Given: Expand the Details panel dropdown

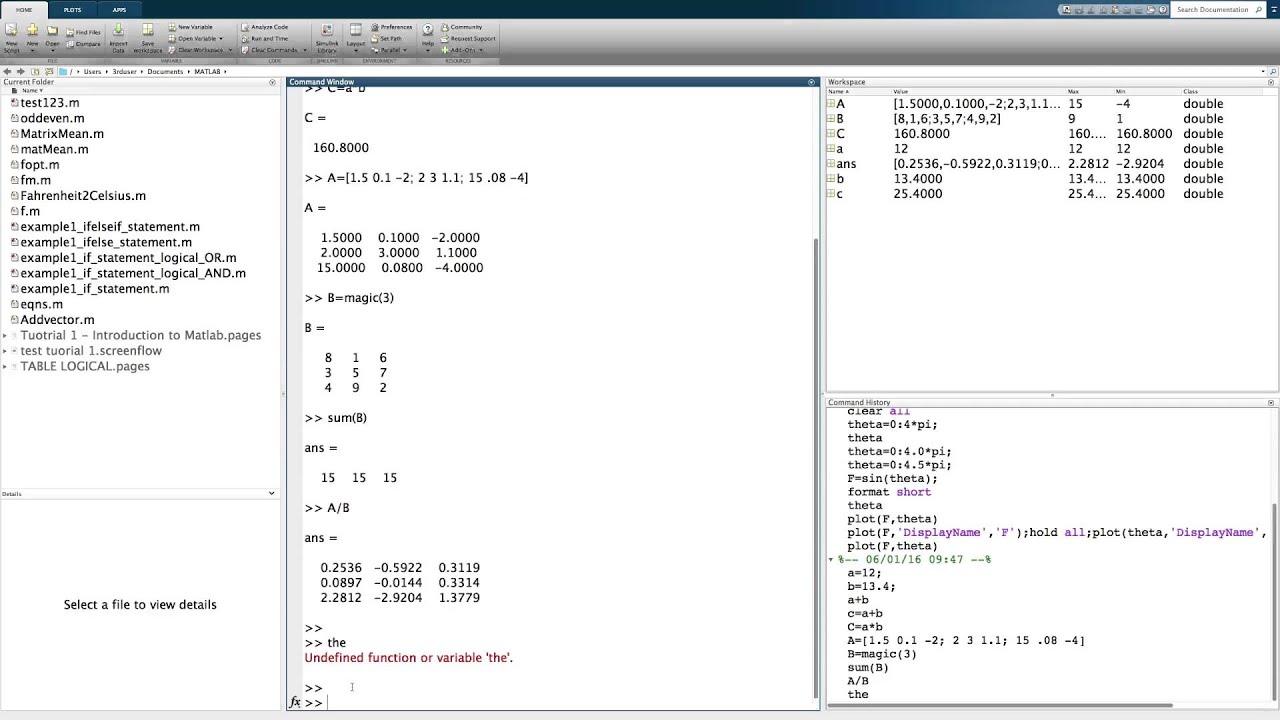Looking at the screenshot, I should (x=271, y=493).
